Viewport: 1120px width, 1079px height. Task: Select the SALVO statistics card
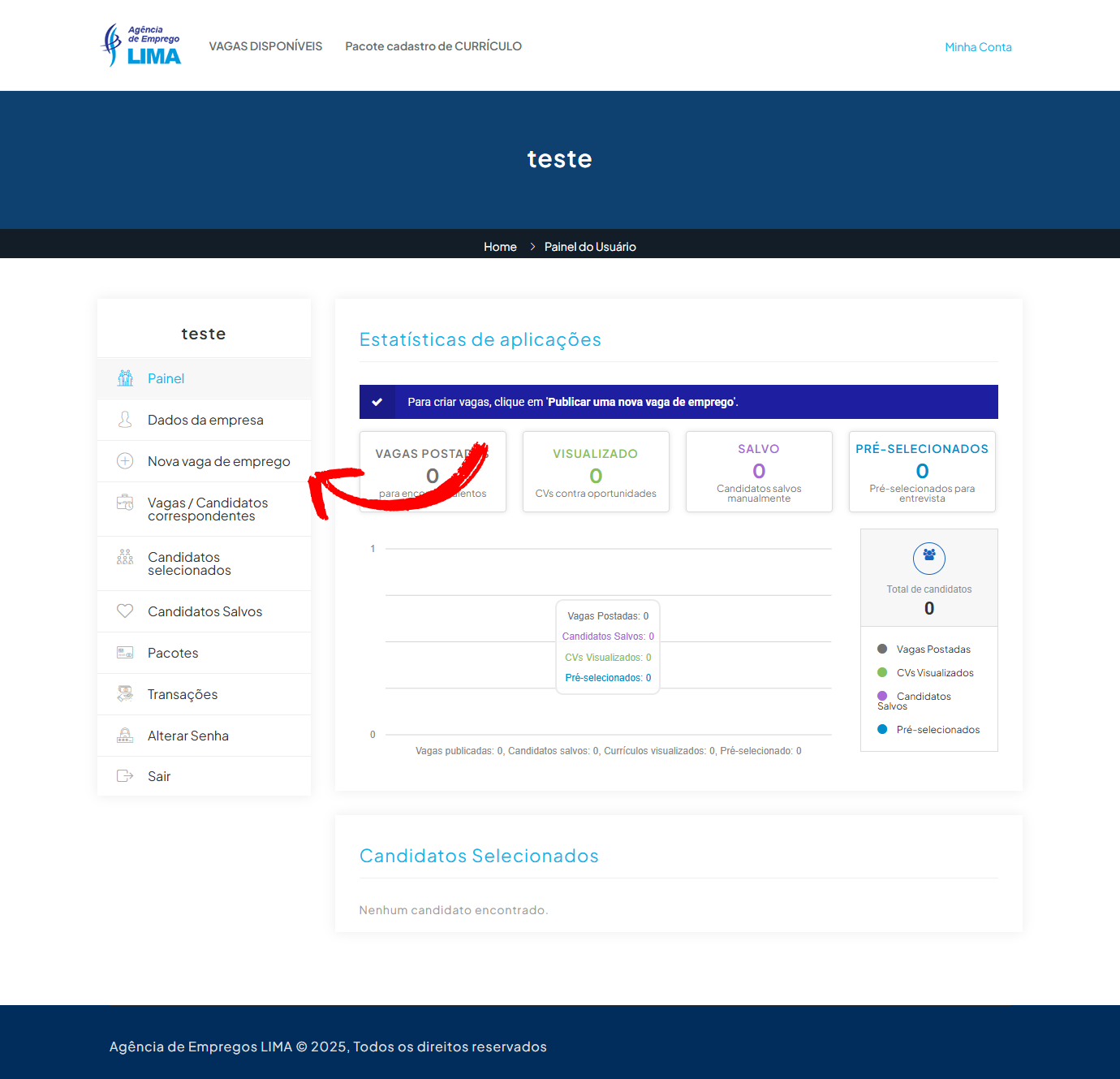[x=758, y=472]
